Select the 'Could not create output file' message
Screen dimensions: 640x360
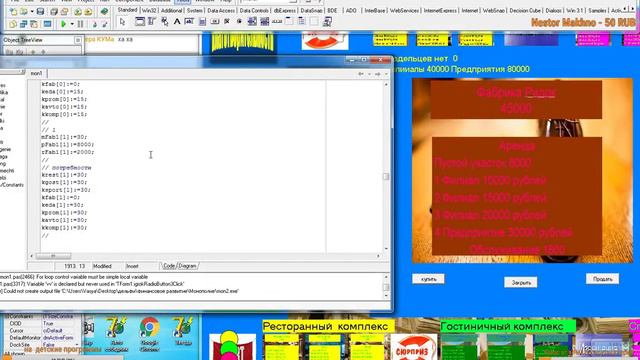tap(120, 291)
